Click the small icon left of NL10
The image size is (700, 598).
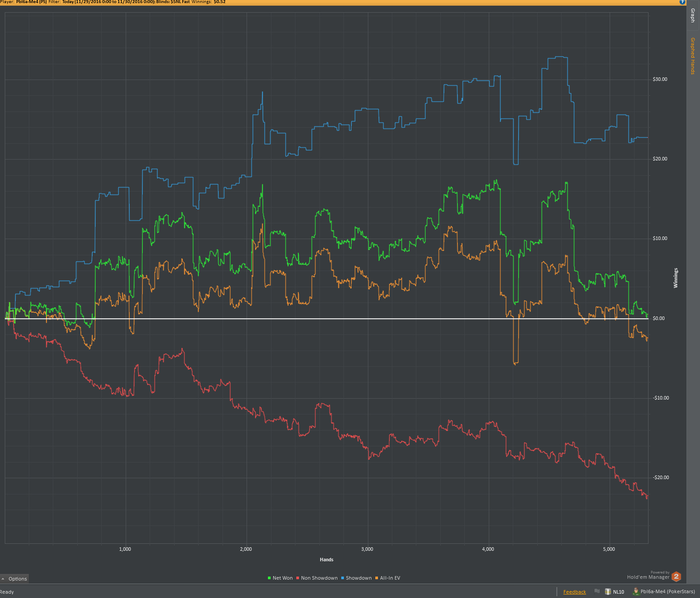tap(597, 591)
